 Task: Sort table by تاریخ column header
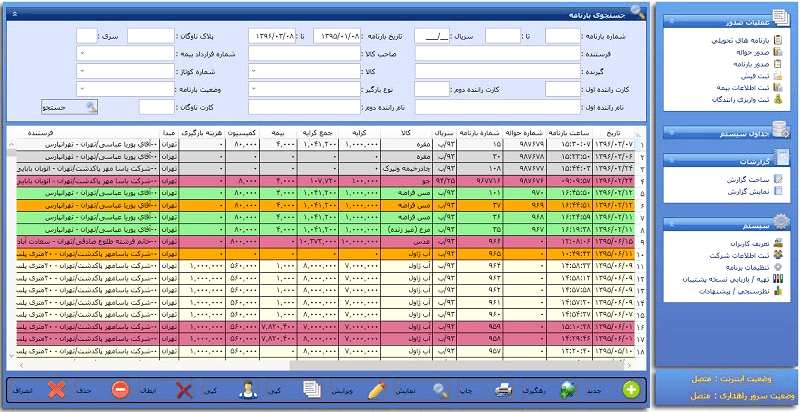coord(614,133)
